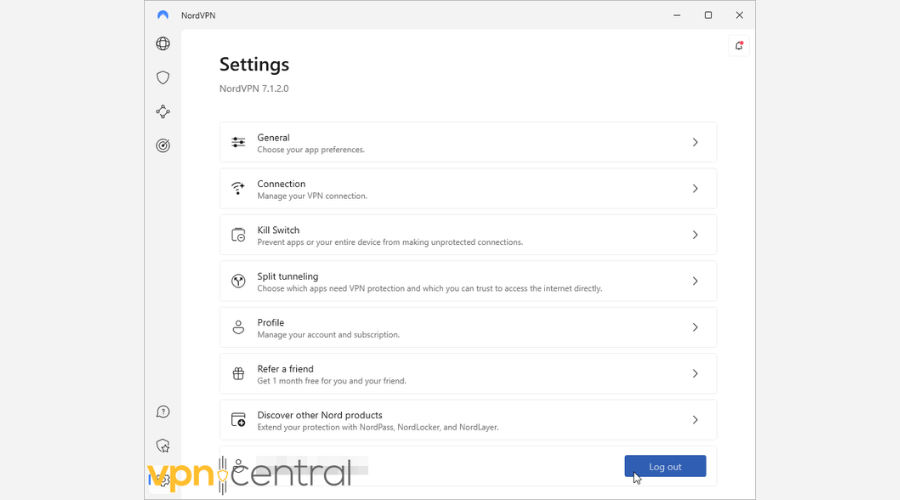Image resolution: width=900 pixels, height=500 pixels.
Task: Open Split tunneling settings entry
Action: tap(468, 281)
